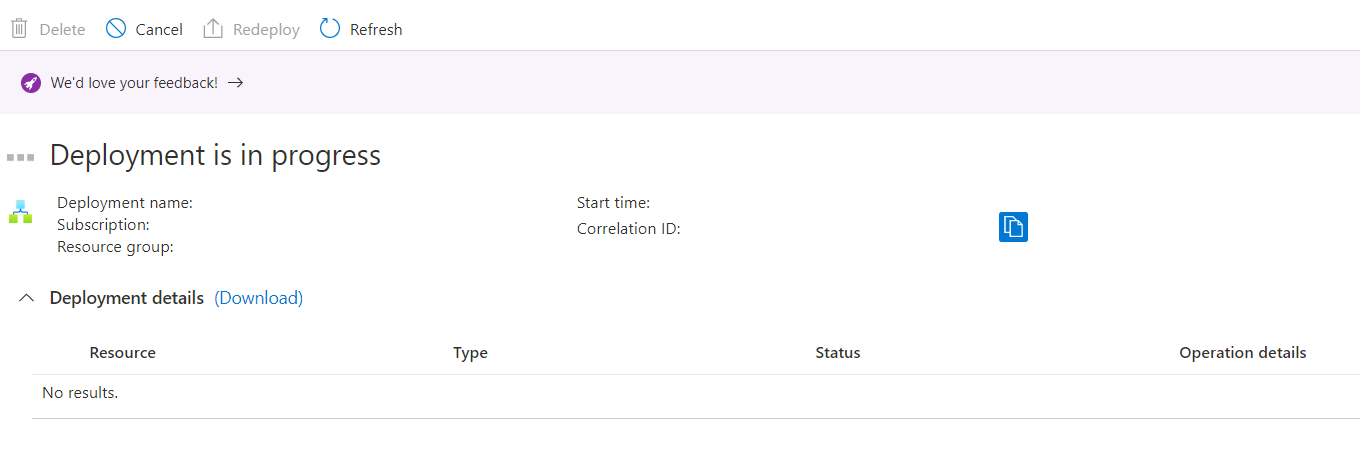Sort by the Resource column header

pyautogui.click(x=123, y=353)
